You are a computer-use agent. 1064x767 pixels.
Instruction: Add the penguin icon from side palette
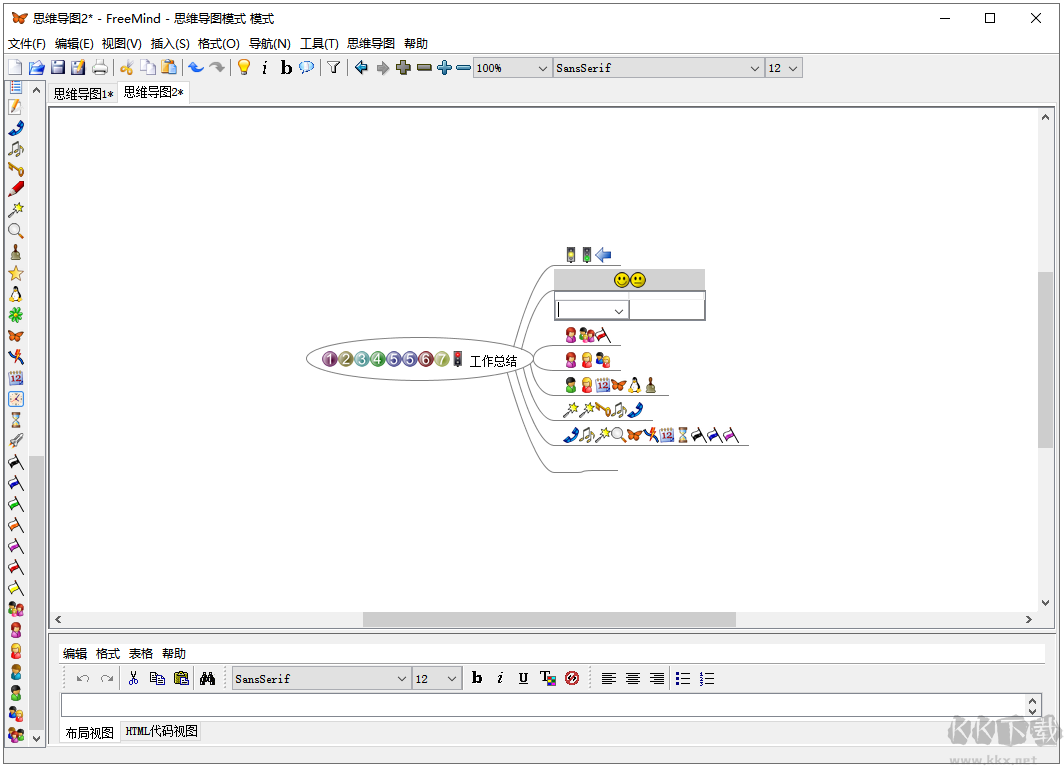[x=16, y=294]
